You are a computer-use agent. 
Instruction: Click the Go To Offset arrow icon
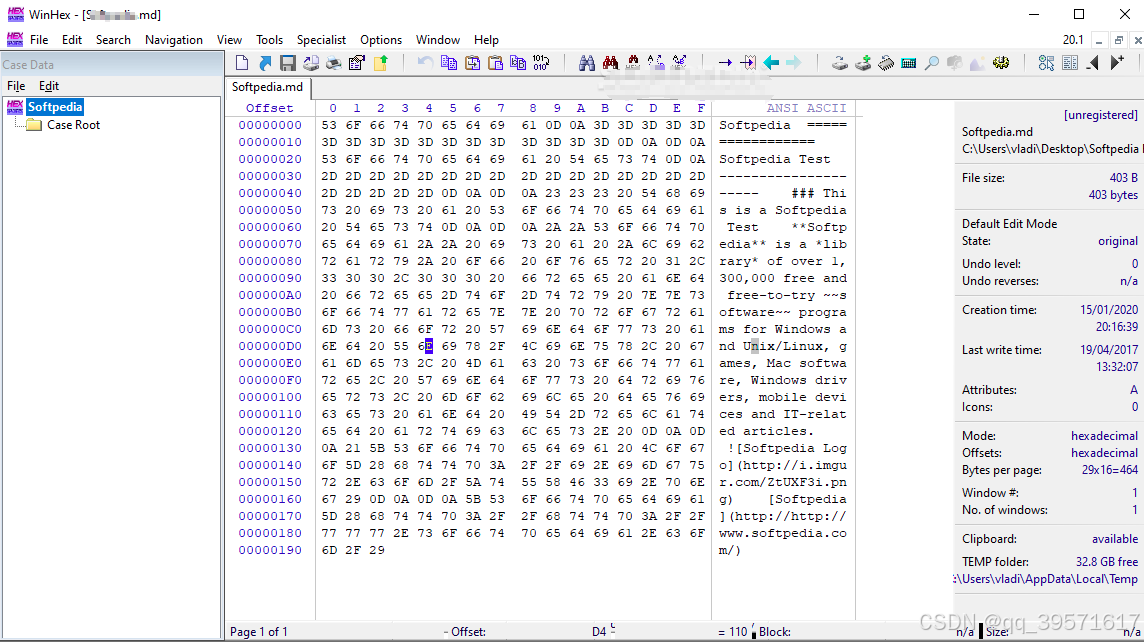(x=724, y=63)
